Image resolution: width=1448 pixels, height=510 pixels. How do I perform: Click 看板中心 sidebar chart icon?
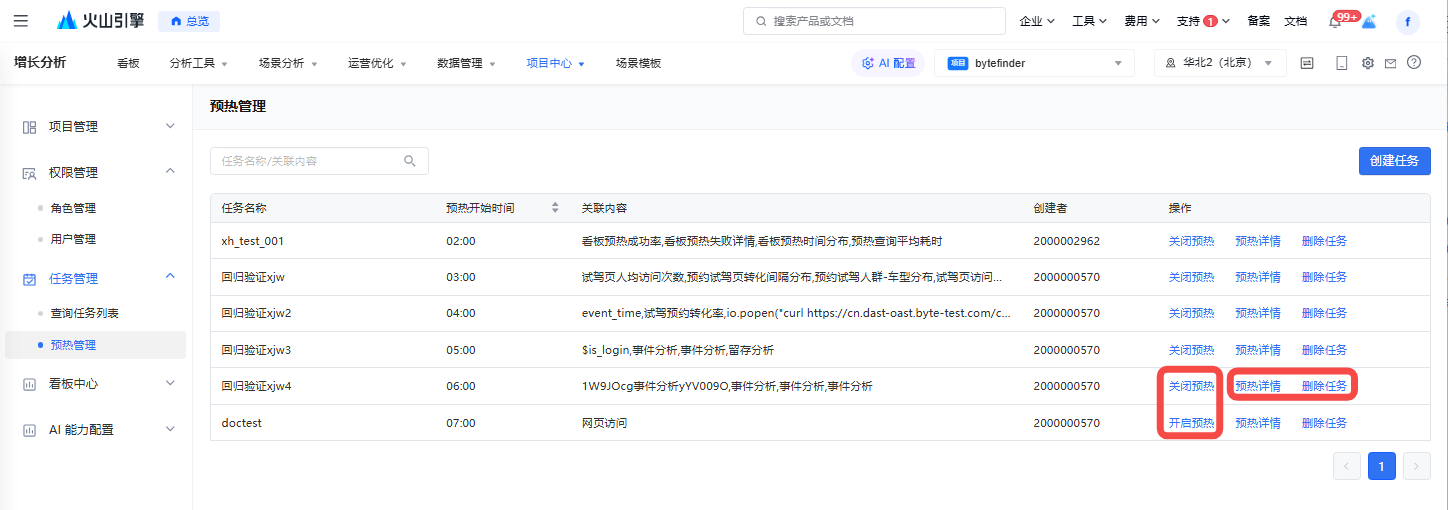tap(29, 384)
